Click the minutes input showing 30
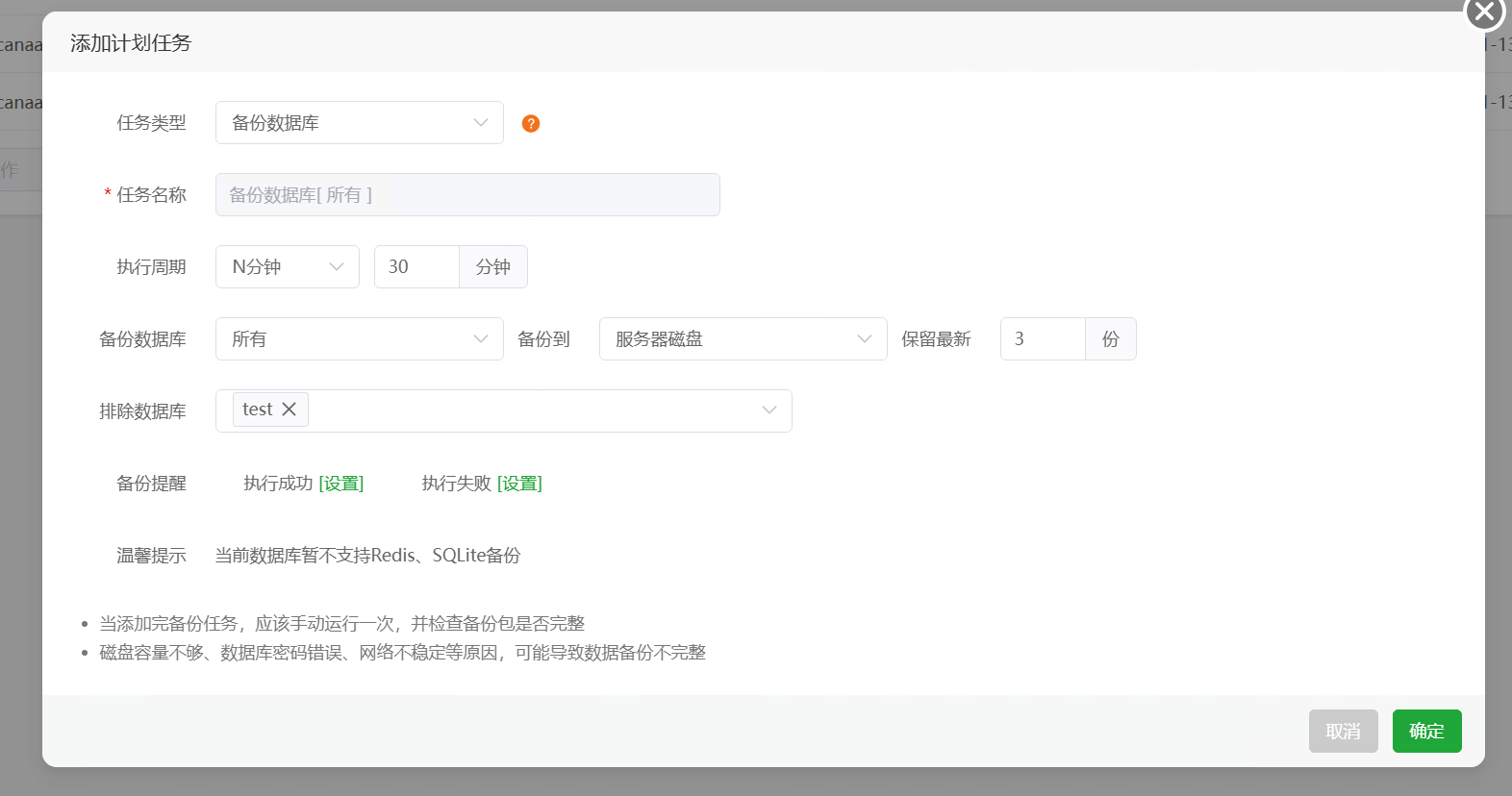1512x796 pixels. coord(417,267)
